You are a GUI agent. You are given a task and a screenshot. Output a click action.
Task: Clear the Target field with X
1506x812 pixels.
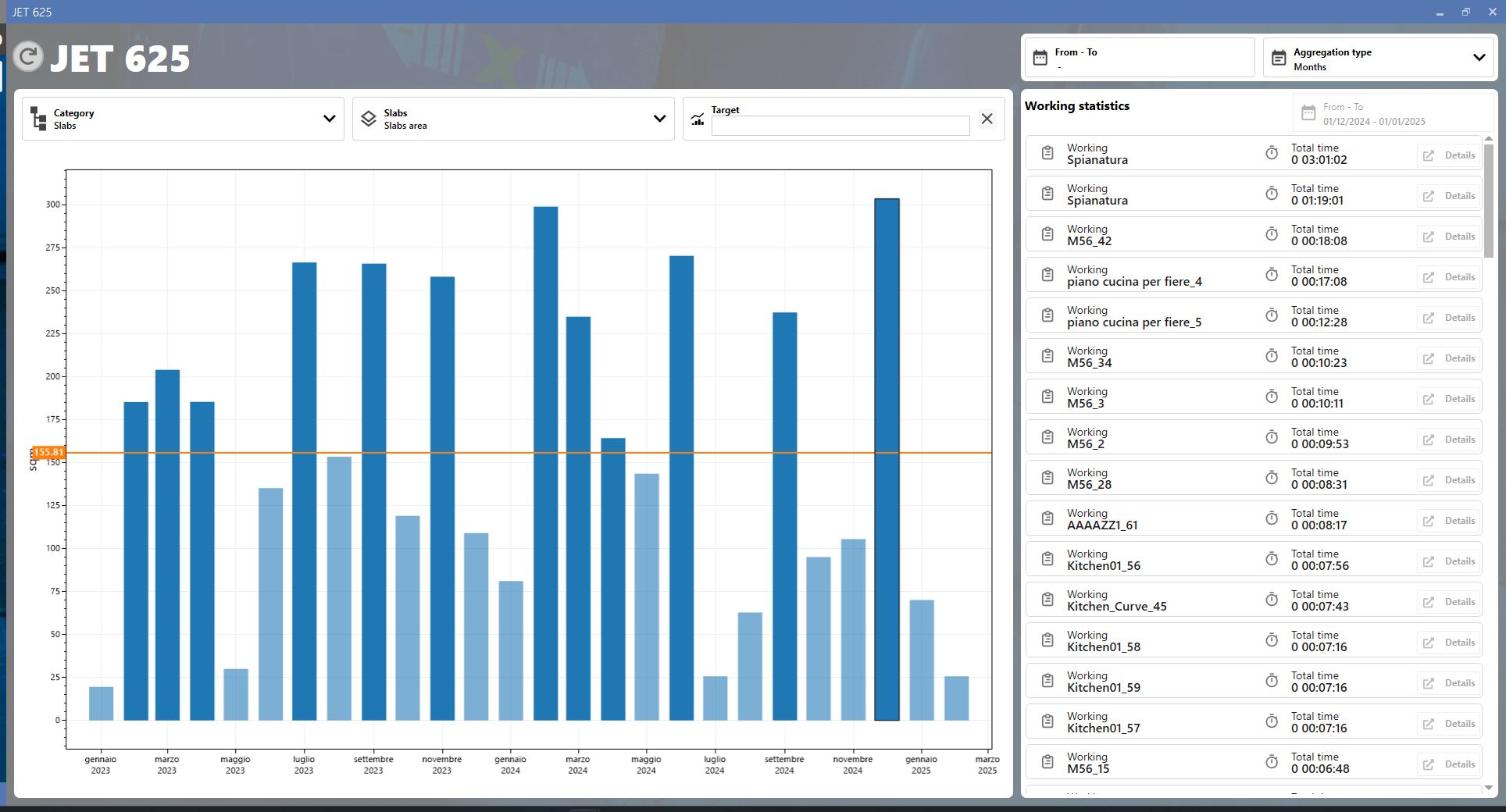(987, 119)
